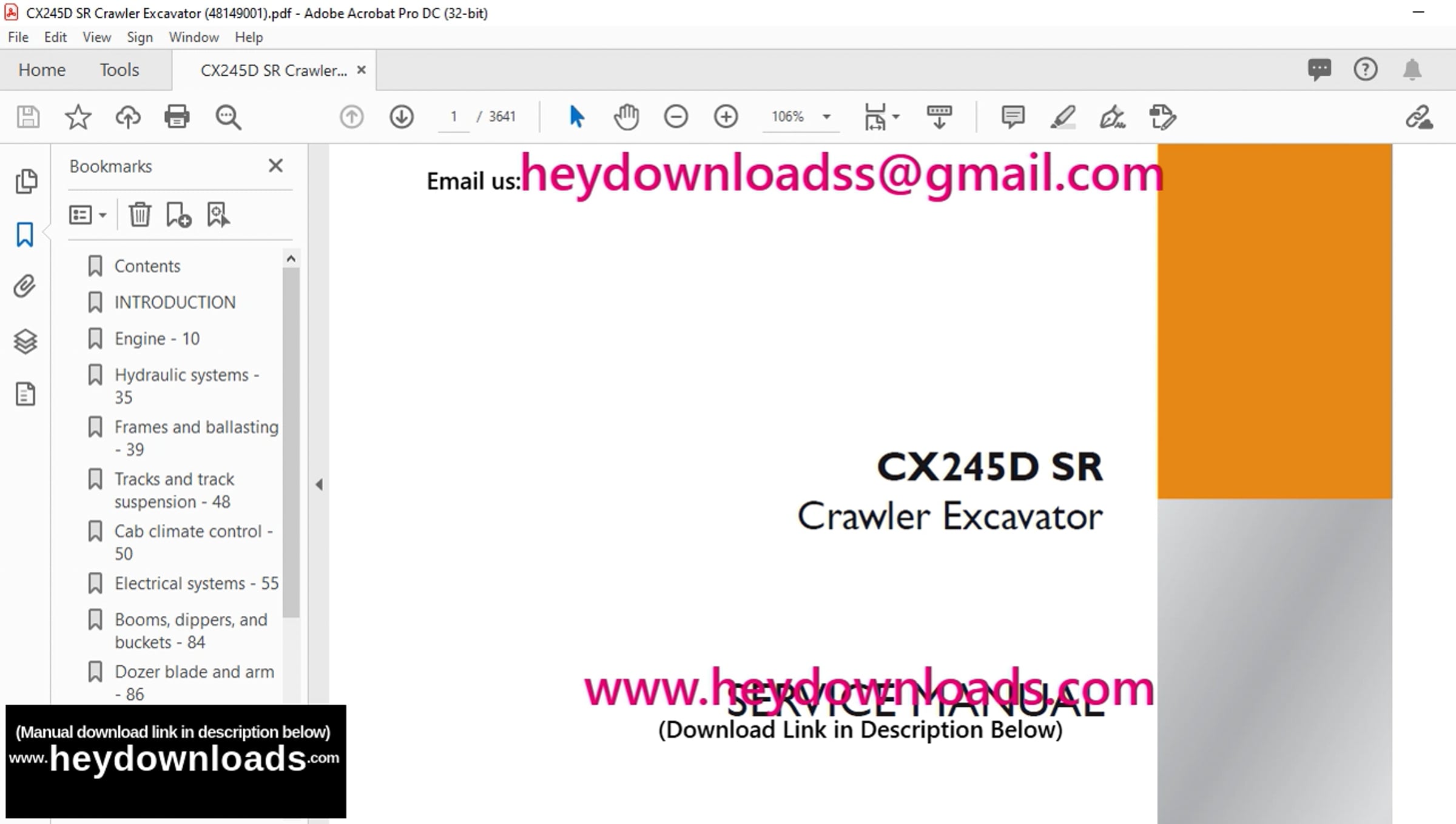The image size is (1456, 824).
Task: Delete selected bookmark trash icon
Action: 140,215
